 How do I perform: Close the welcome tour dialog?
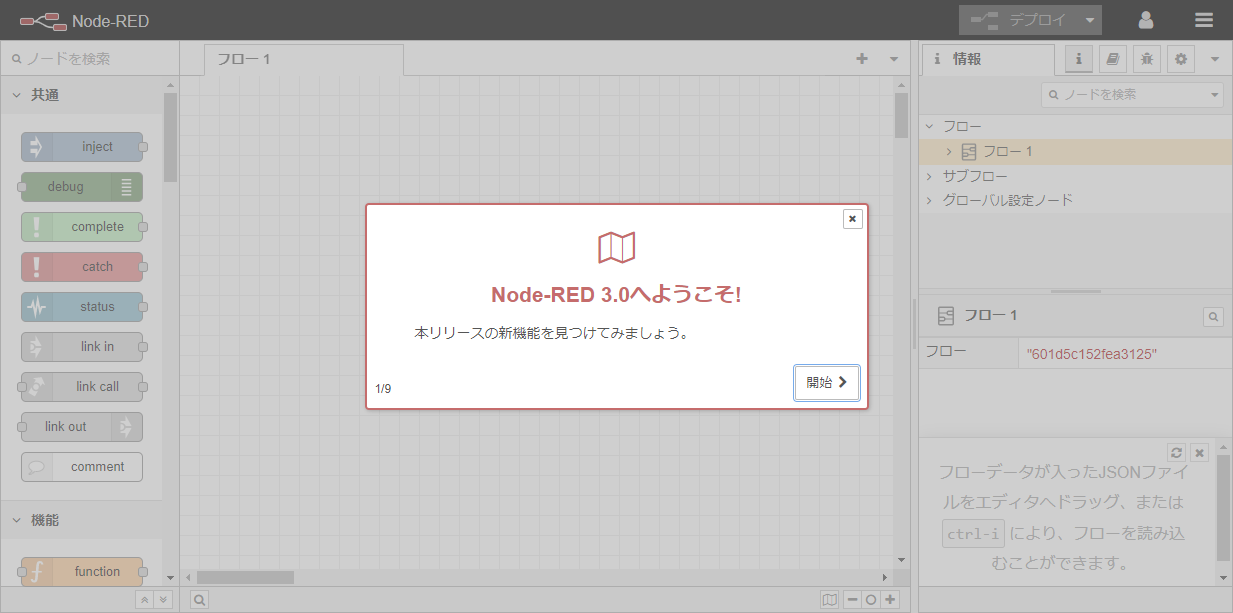point(852,219)
